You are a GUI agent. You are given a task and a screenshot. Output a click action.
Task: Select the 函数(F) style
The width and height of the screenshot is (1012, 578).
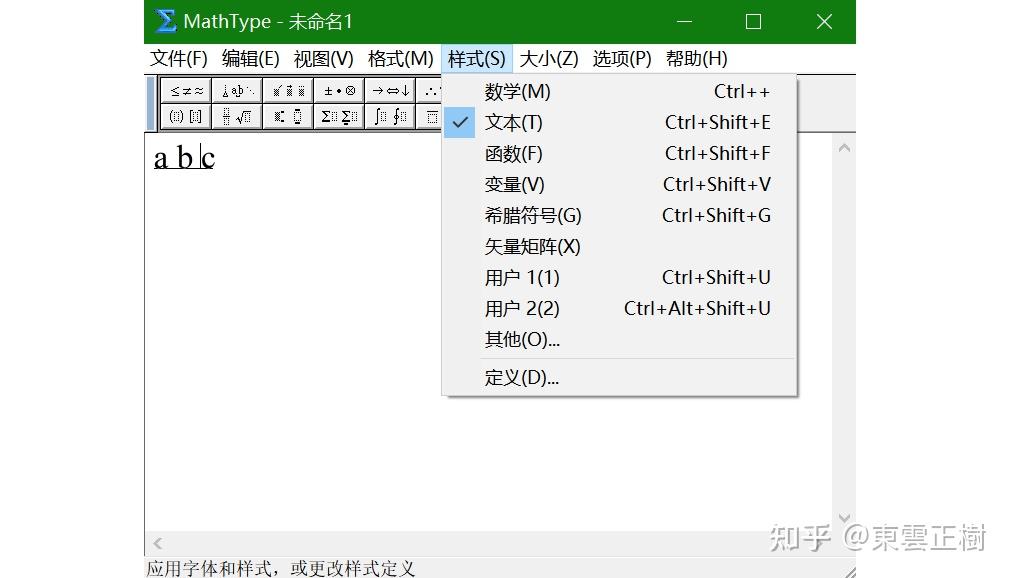click(x=620, y=154)
